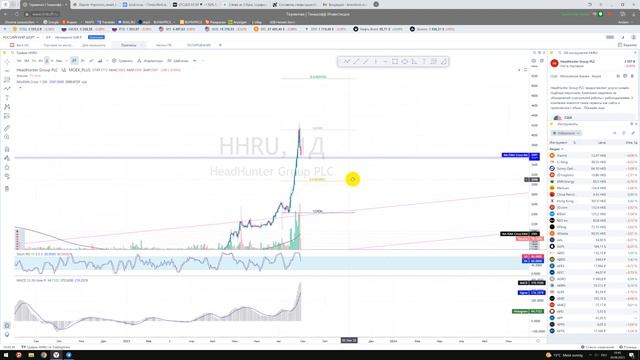
Task: Pick the rectangle shape in floating drawing toolbar
Action: pos(395,61)
